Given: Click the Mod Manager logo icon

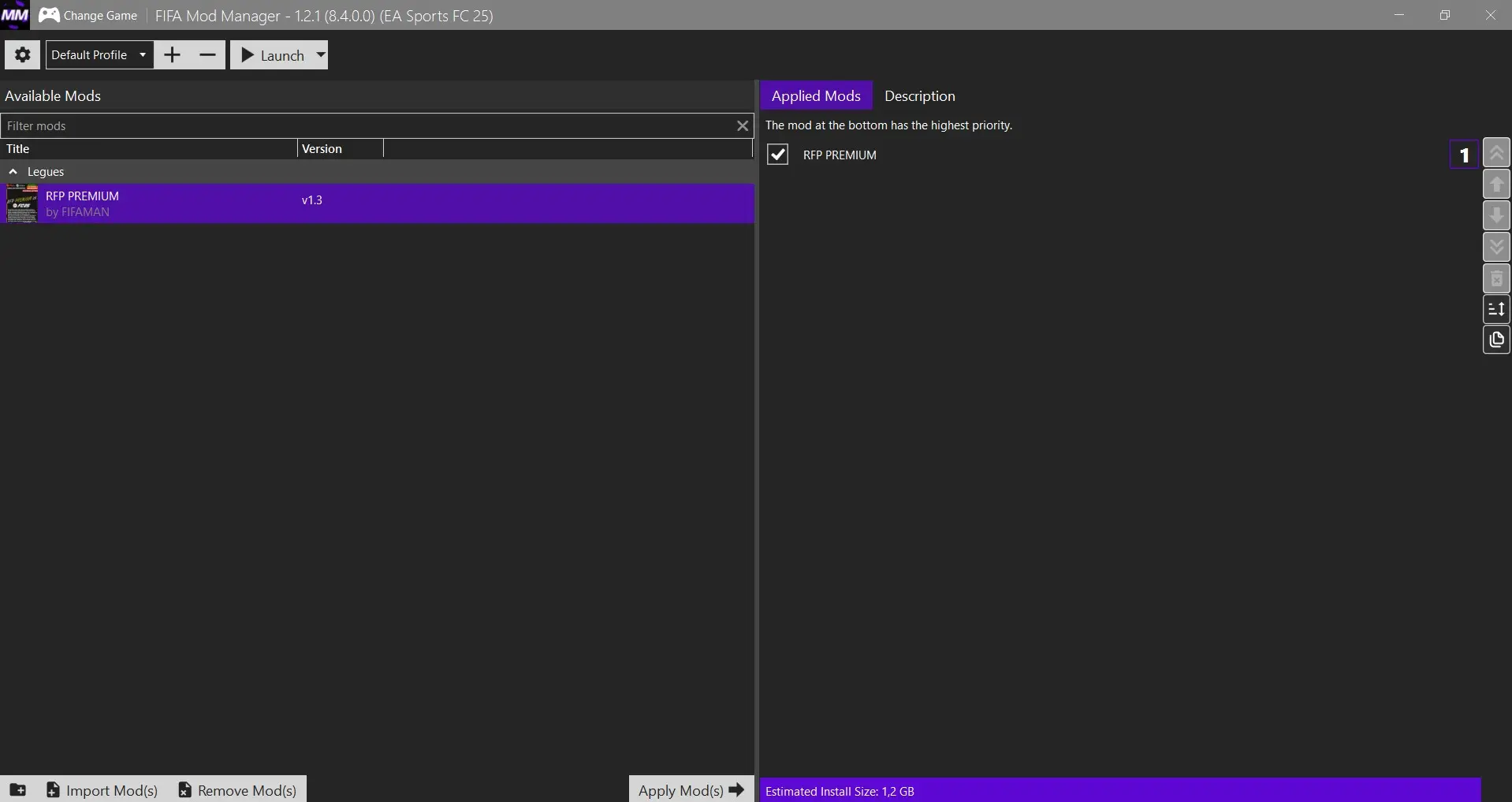Looking at the screenshot, I should coord(15,15).
